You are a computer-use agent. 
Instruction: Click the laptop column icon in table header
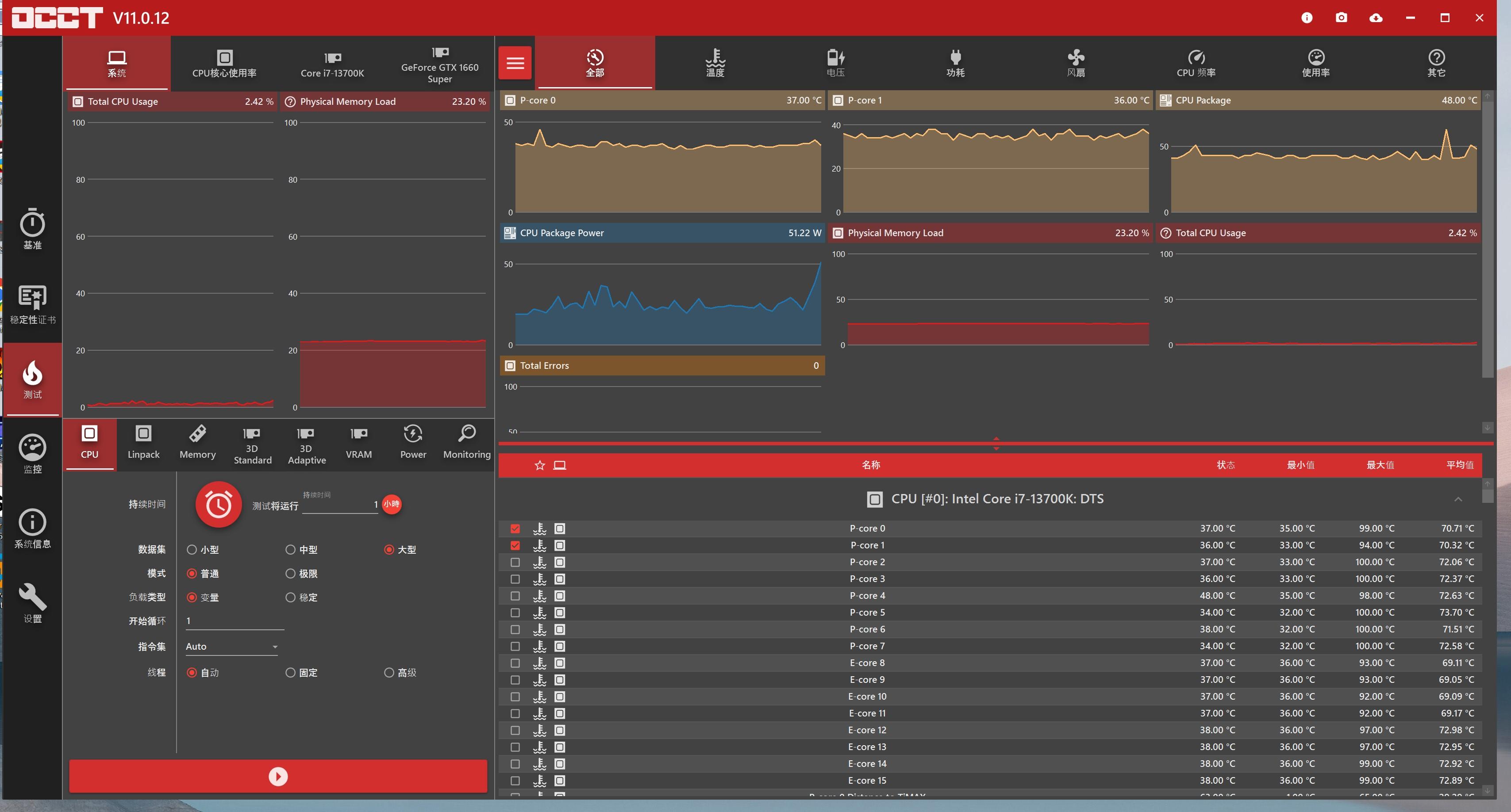click(560, 465)
